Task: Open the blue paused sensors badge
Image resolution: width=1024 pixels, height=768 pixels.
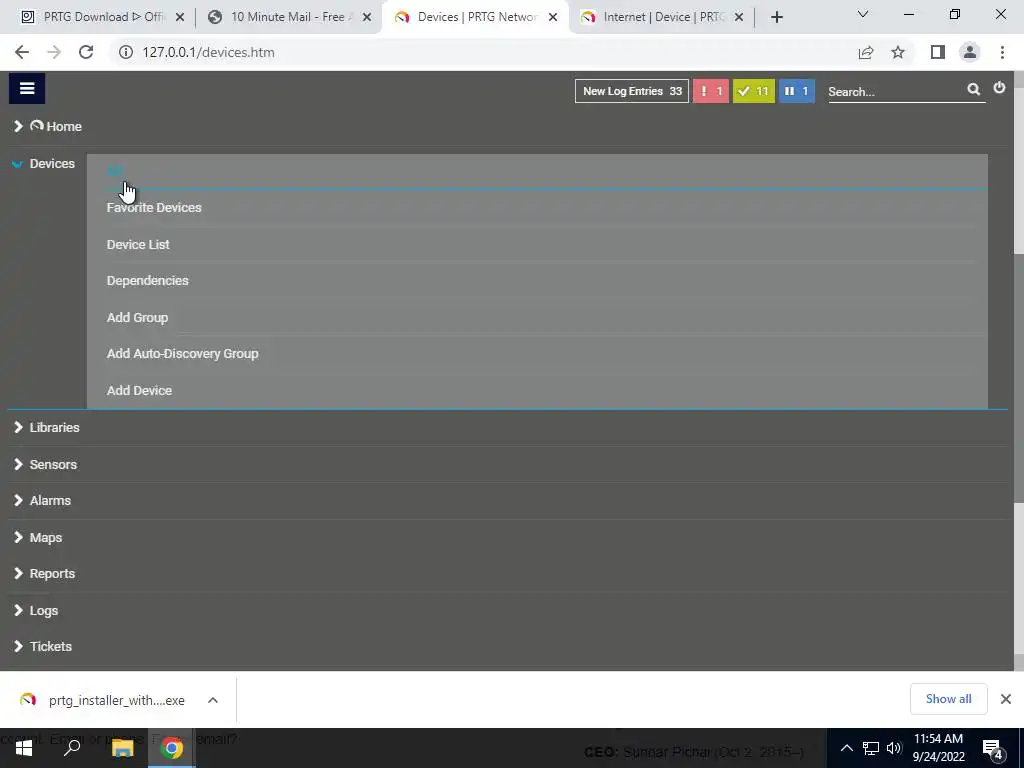Action: (796, 91)
